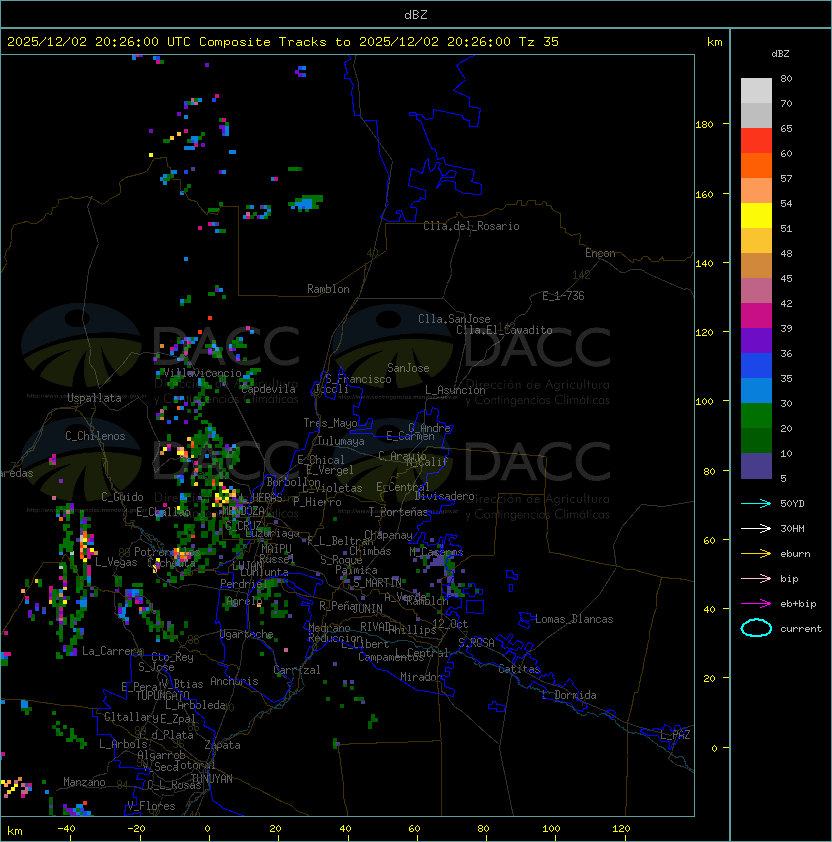Click the 'C_Chilenos' map label
Screen dimensions: 832x842
click(x=95, y=436)
